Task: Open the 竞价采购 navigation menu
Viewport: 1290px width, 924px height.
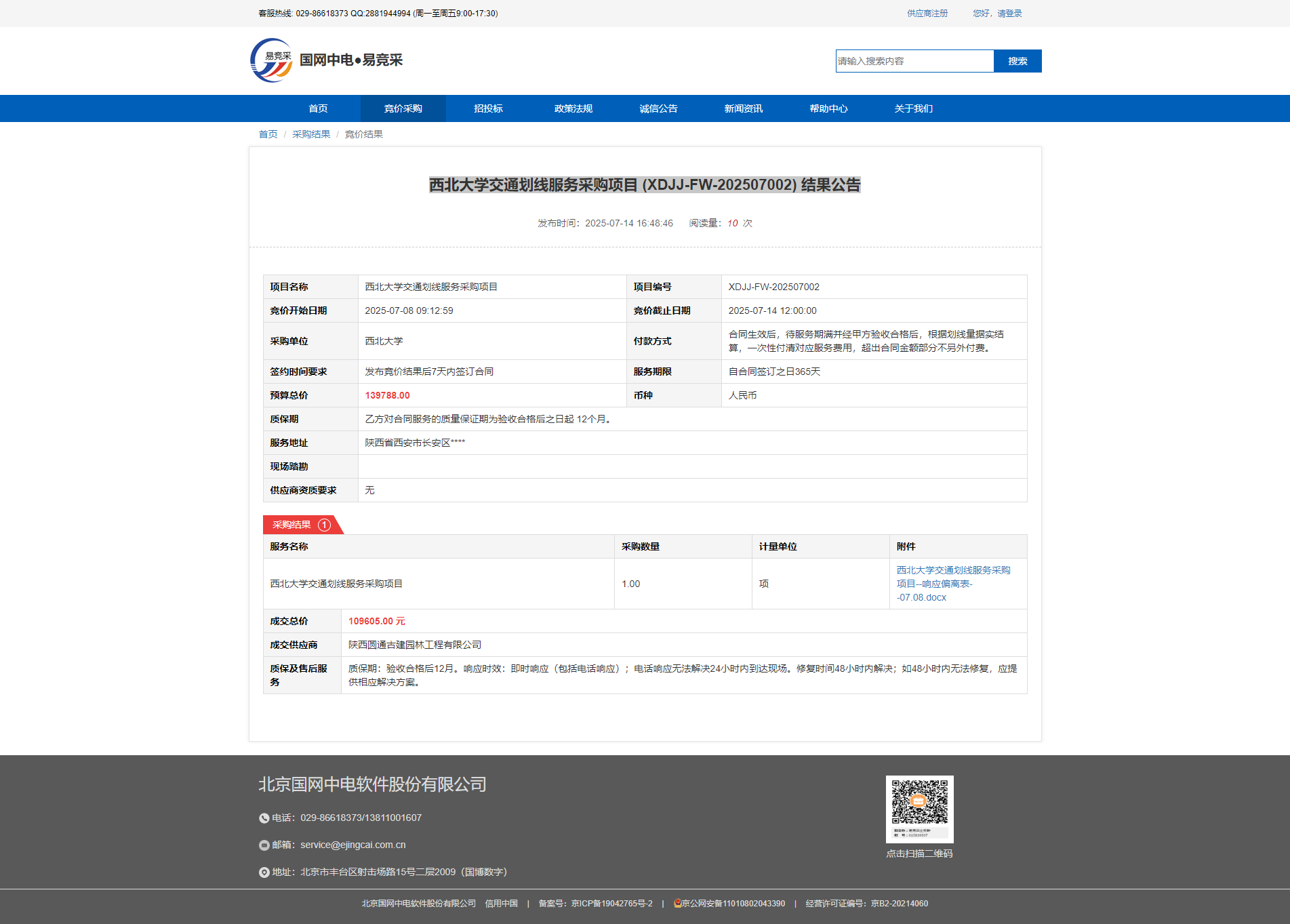Action: coord(403,108)
